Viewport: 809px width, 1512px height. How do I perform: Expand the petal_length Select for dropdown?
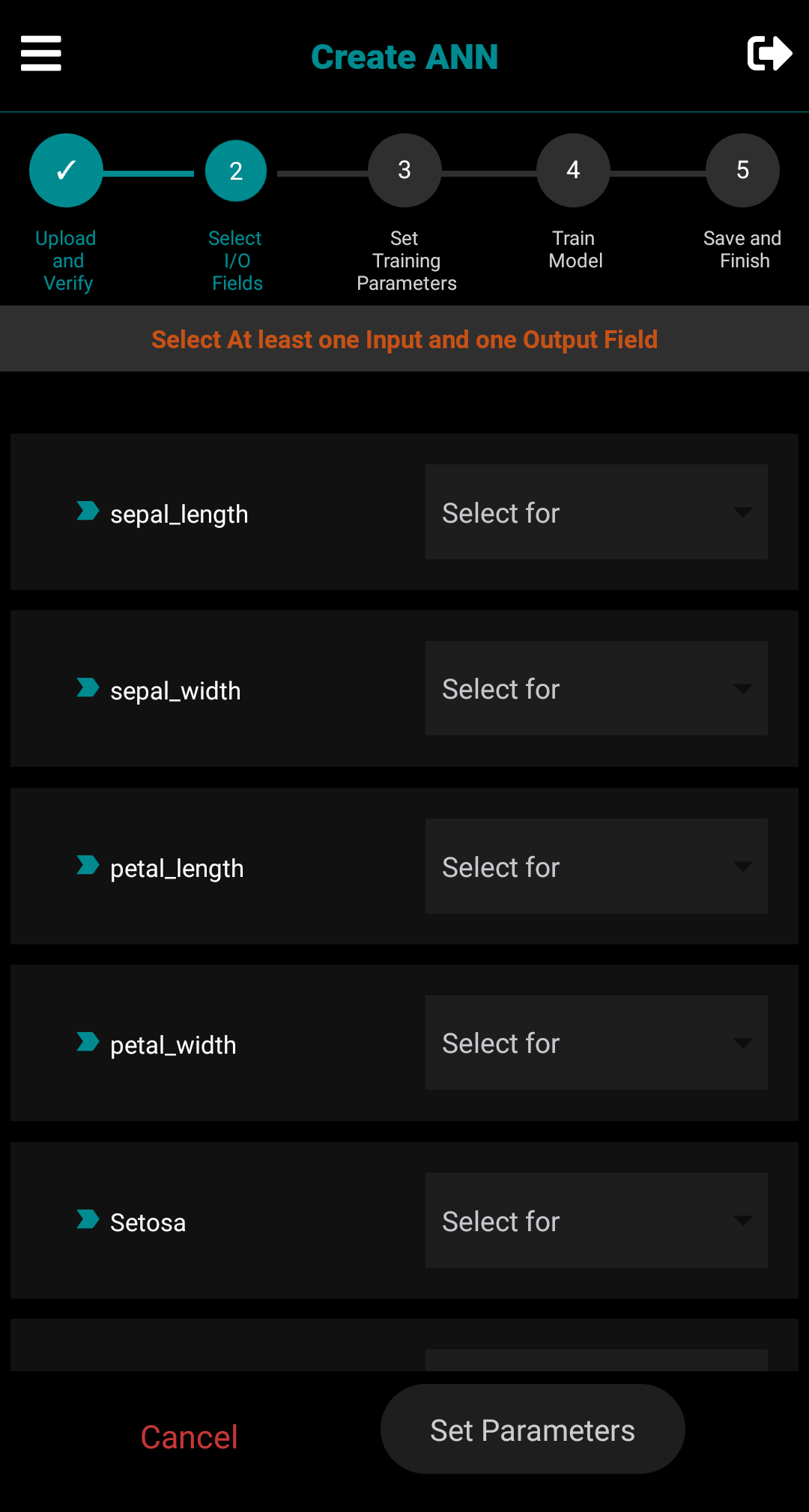click(x=596, y=866)
